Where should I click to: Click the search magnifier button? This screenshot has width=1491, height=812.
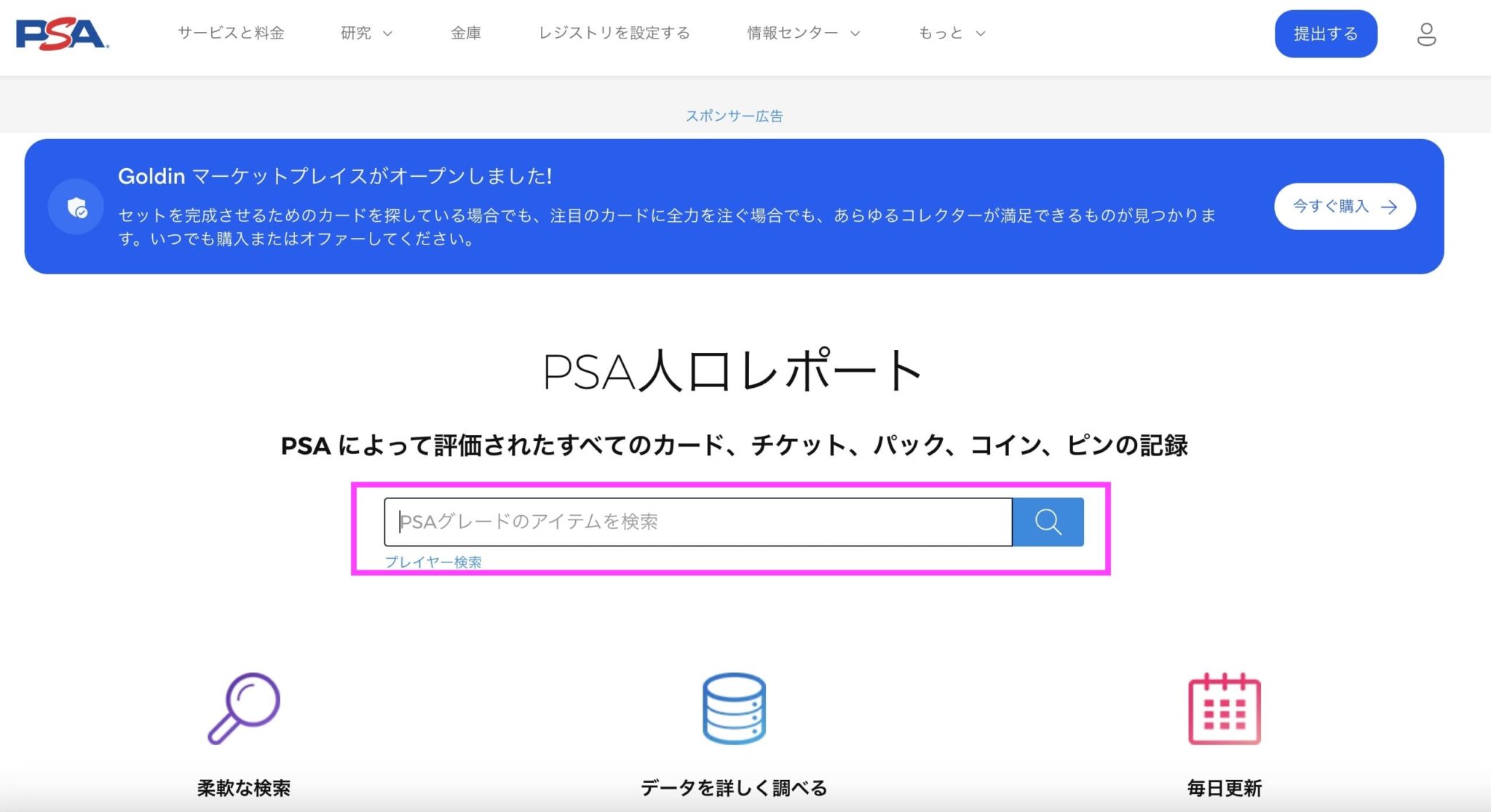tap(1048, 521)
